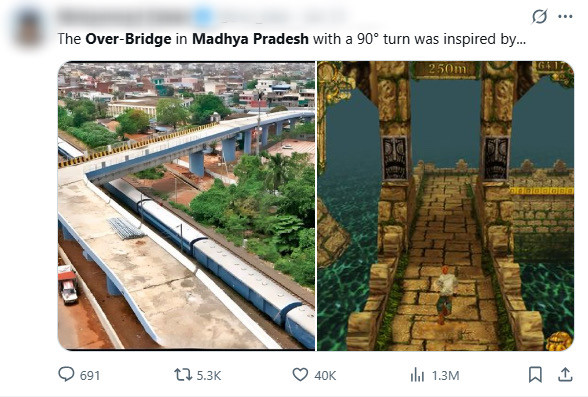Screen dimensions: 588x397
Task: Click the 691 replies count
Action: (x=90, y=375)
